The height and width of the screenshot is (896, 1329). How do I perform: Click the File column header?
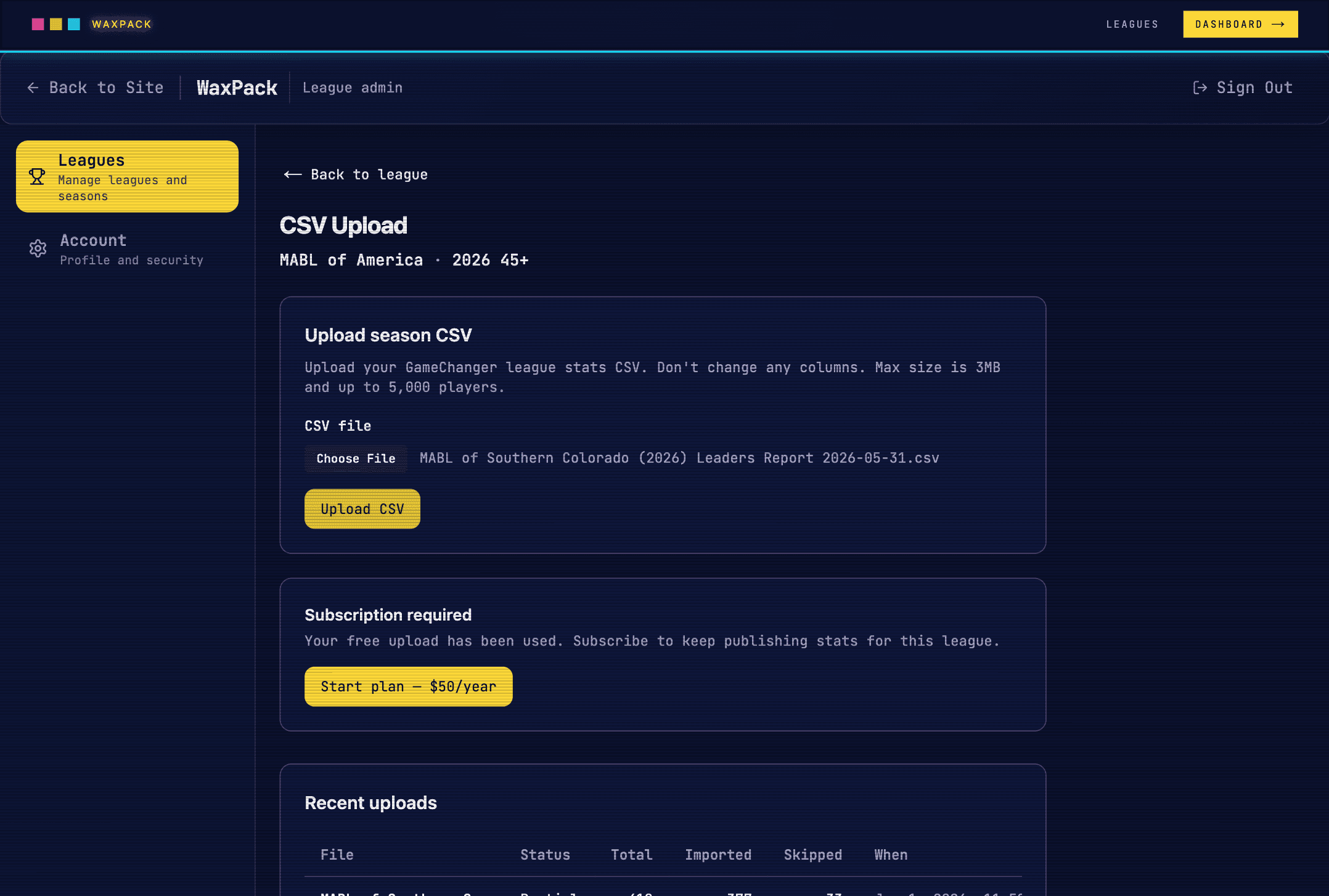337,855
